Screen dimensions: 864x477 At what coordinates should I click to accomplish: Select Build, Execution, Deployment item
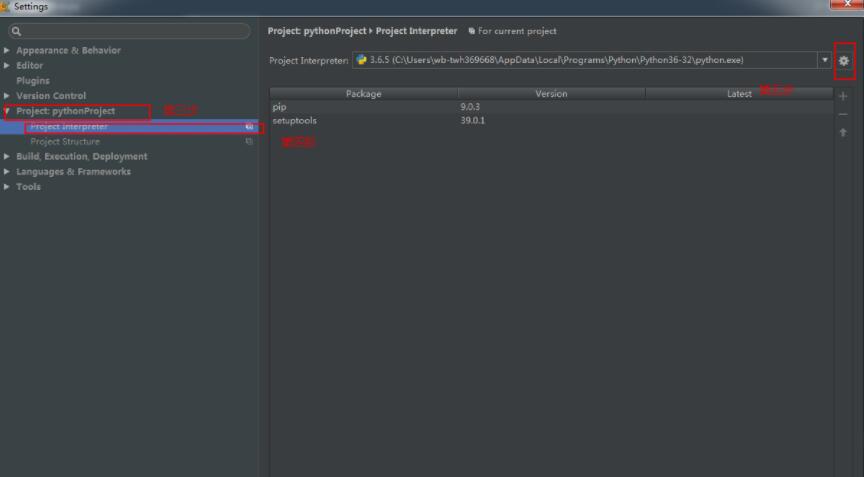(x=82, y=156)
